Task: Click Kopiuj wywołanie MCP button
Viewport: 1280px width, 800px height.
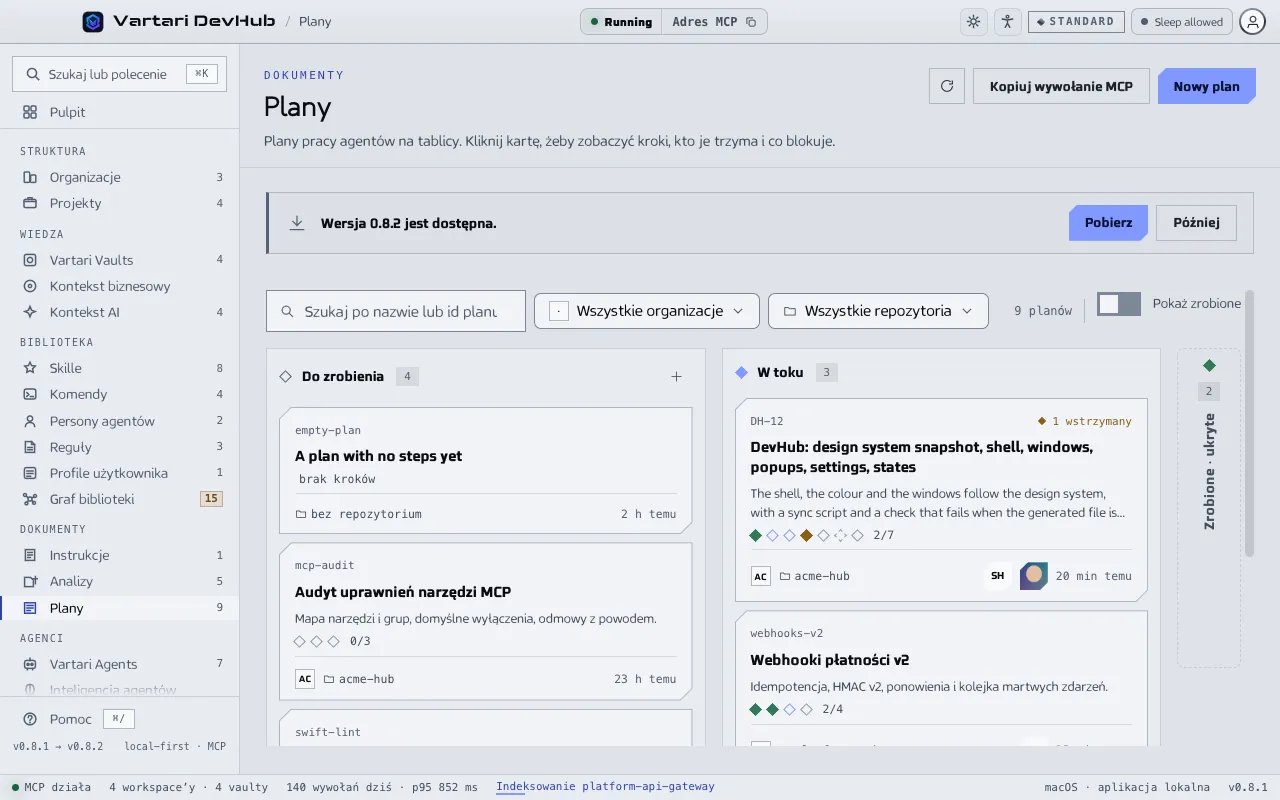Action: pyautogui.click(x=1061, y=86)
